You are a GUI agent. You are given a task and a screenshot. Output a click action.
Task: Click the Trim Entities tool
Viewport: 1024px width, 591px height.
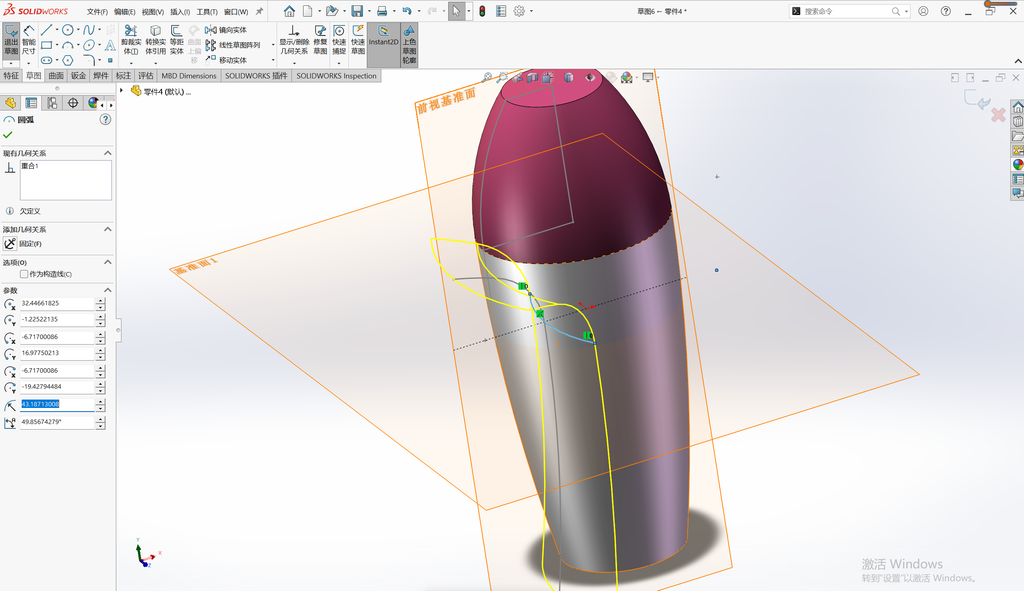[x=131, y=40]
